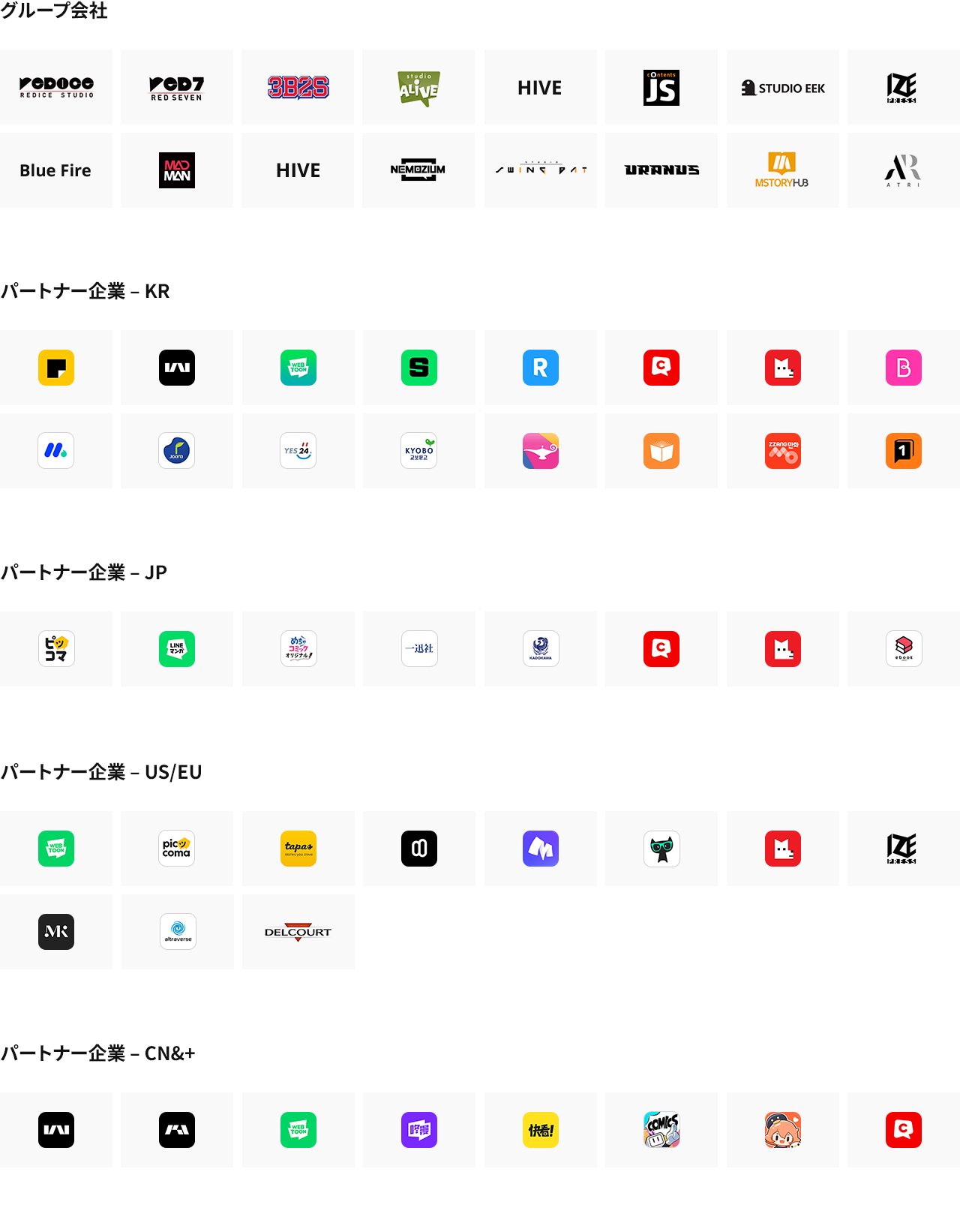
Task: Open the blue R Ridi icon
Action: (x=541, y=368)
